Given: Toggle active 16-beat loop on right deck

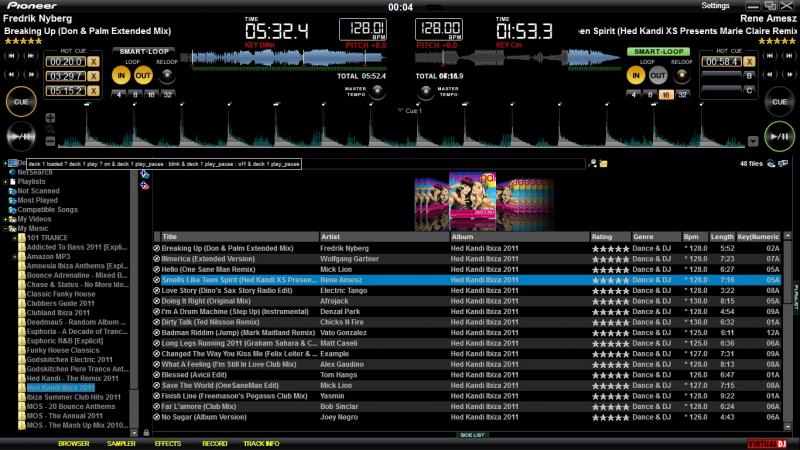Looking at the screenshot, I should (x=666, y=94).
